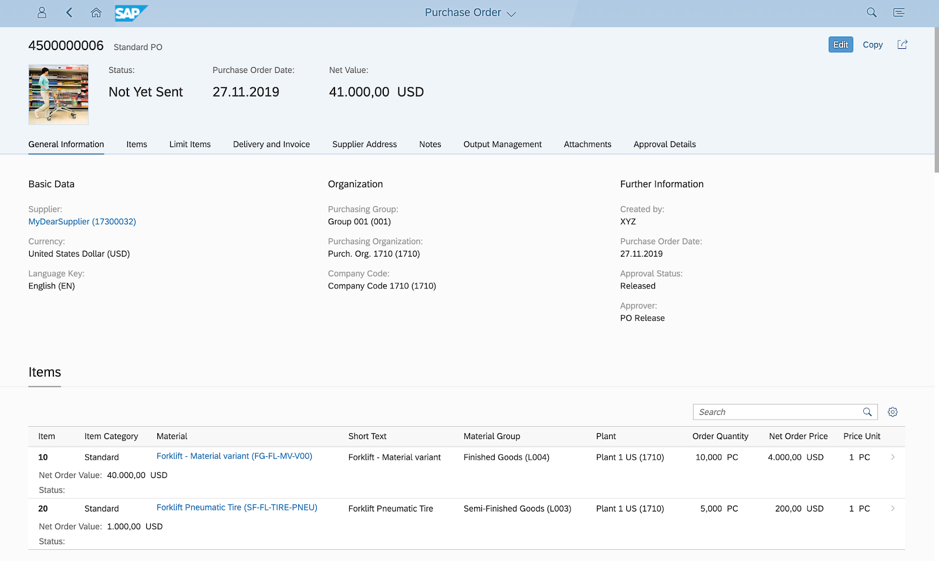Viewport: 939px width, 561px height.
Task: Click the purchase order thumbnail image
Action: click(x=58, y=95)
